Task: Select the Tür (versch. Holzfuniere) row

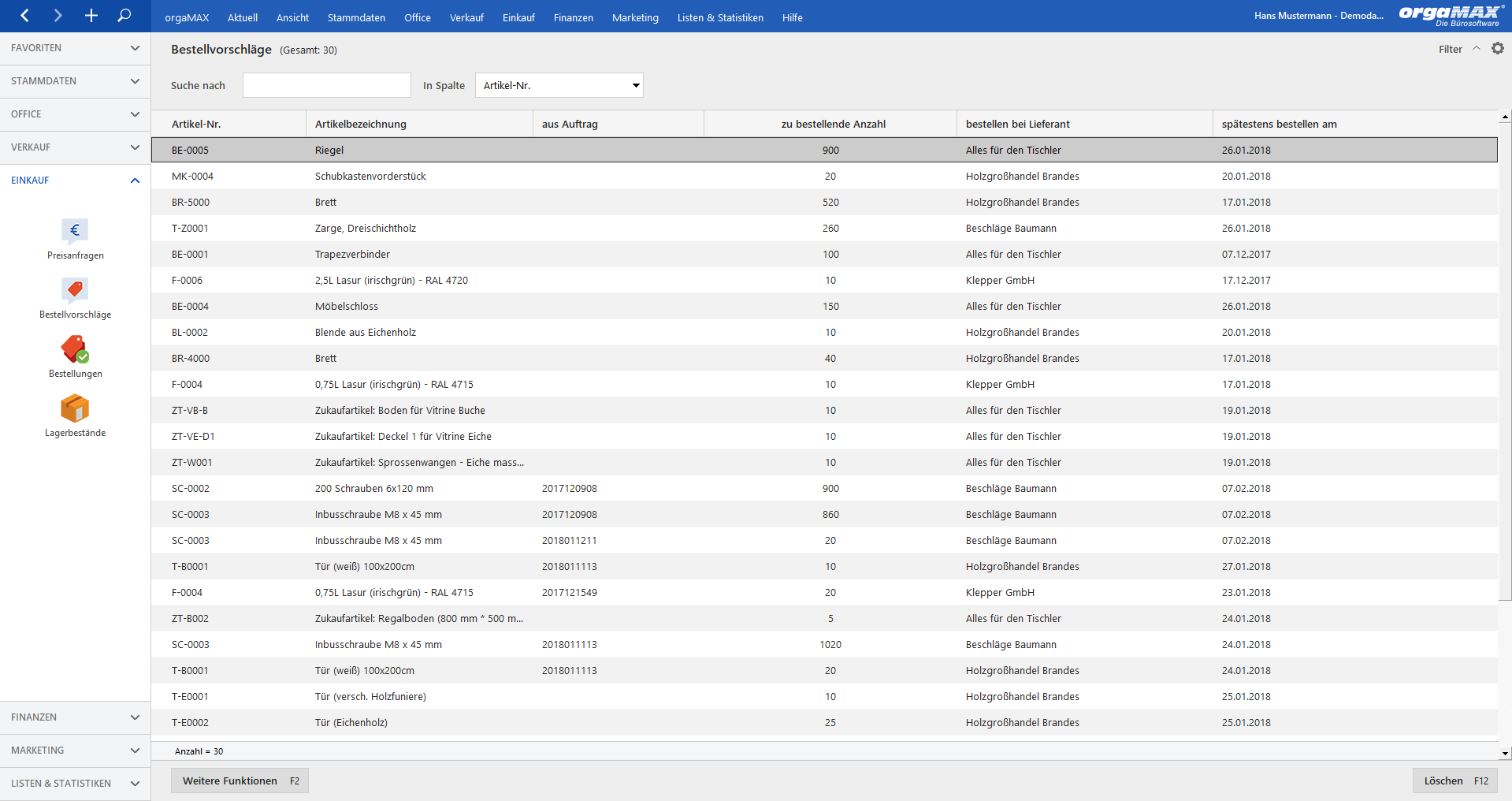Action: click(x=825, y=696)
